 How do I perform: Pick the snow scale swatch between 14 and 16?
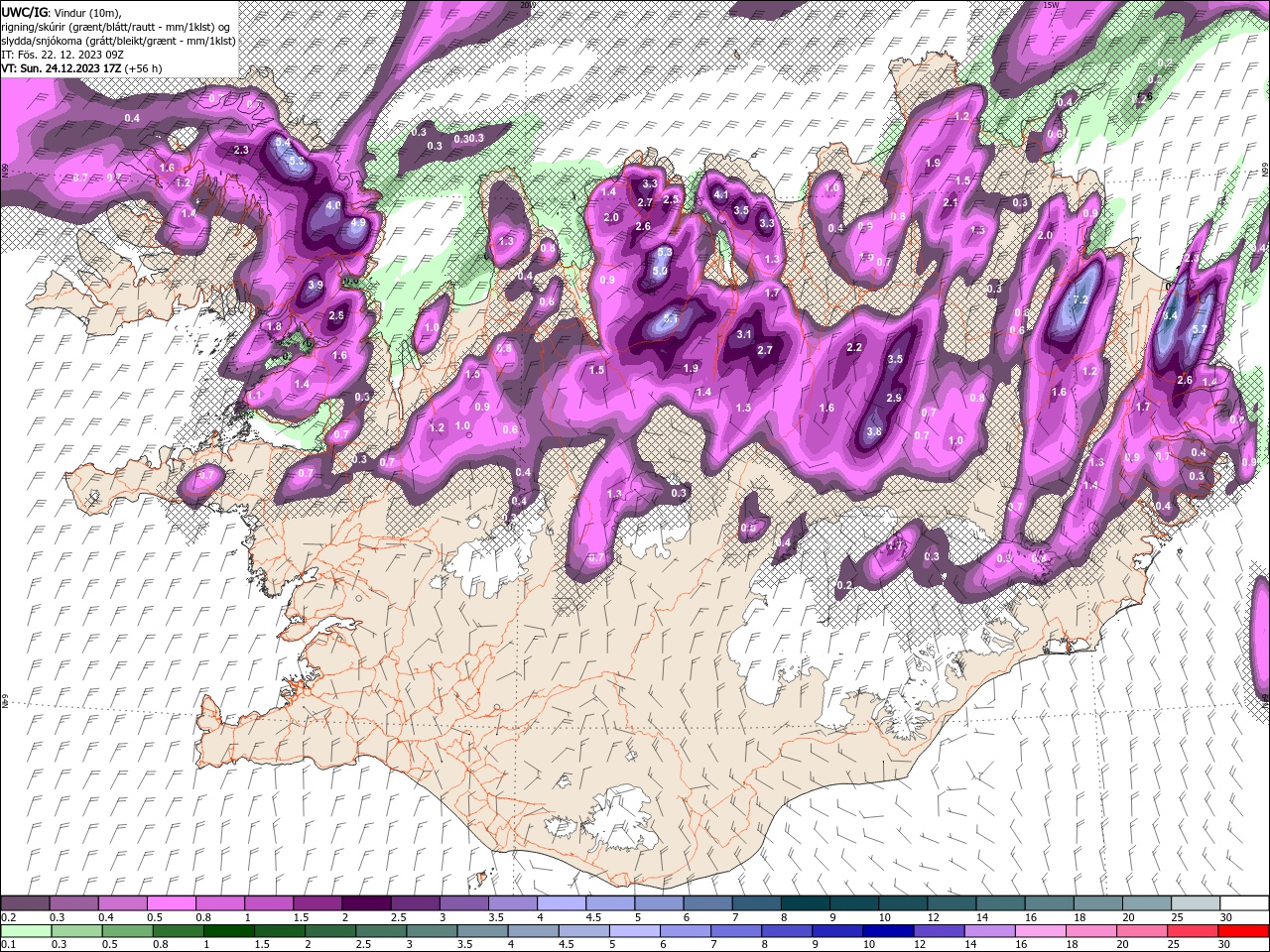(x=1001, y=903)
